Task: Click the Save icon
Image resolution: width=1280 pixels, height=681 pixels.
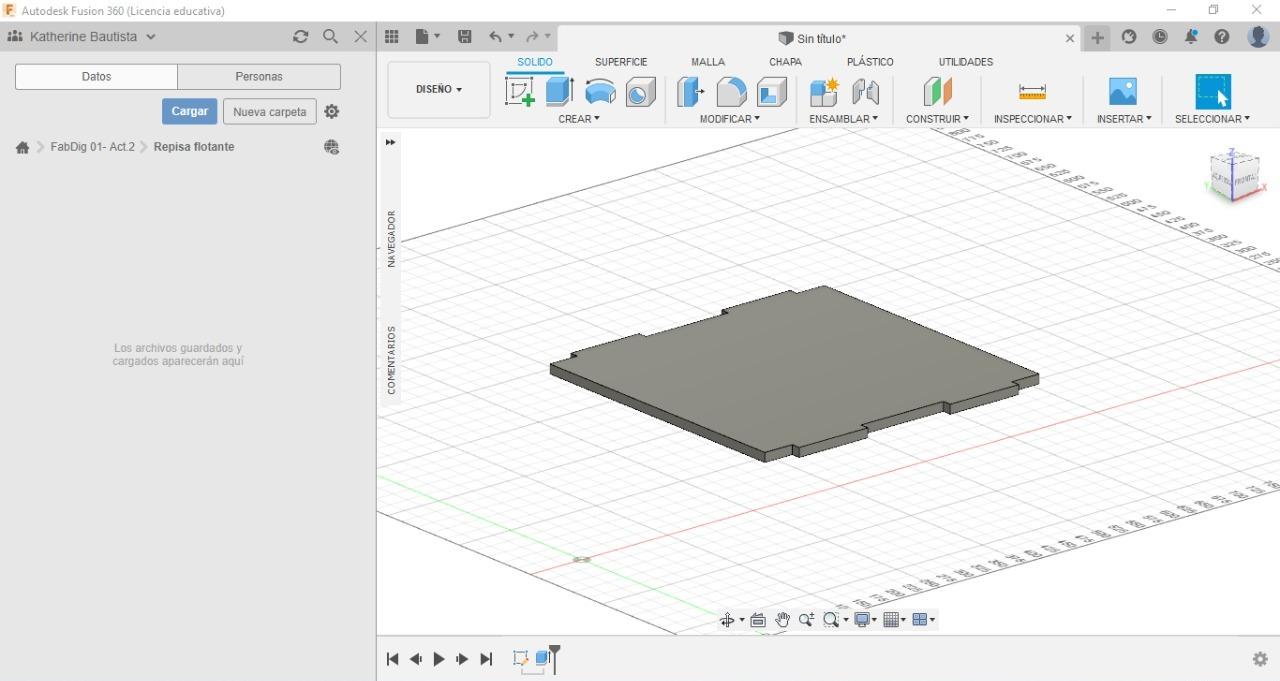Action: point(465,37)
